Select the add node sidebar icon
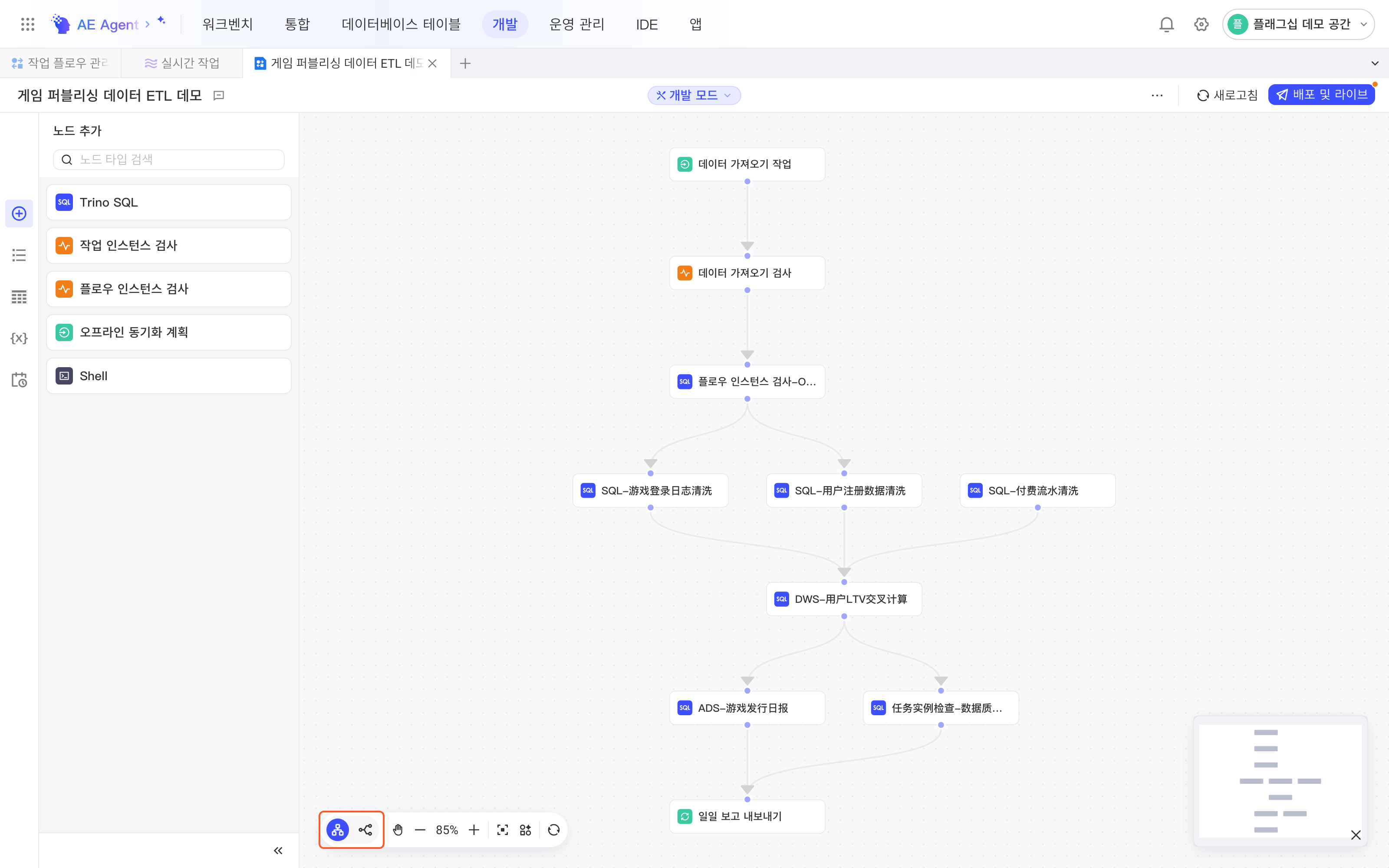The height and width of the screenshot is (868, 1389). pyautogui.click(x=19, y=214)
